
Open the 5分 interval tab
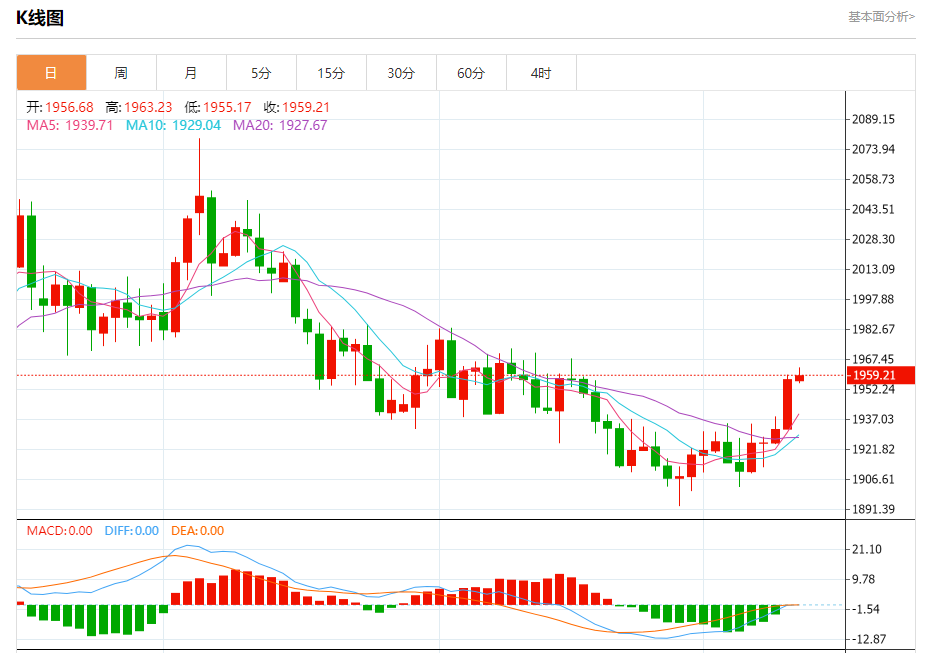pos(261,73)
